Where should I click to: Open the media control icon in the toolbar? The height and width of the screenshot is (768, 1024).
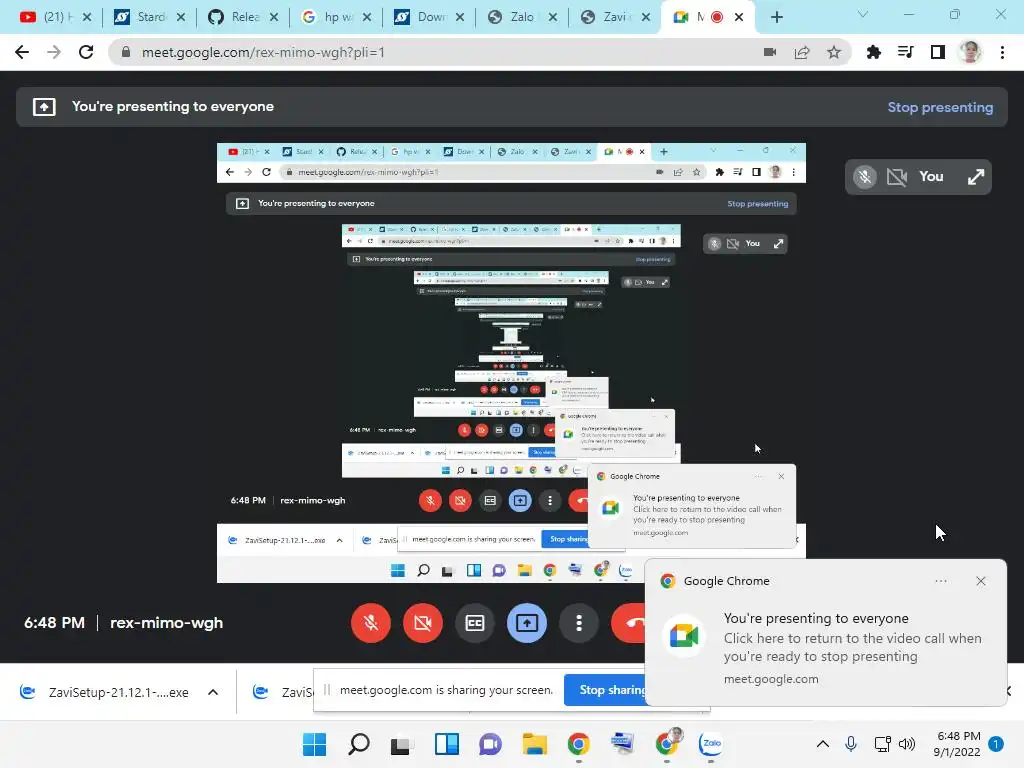tap(906, 52)
